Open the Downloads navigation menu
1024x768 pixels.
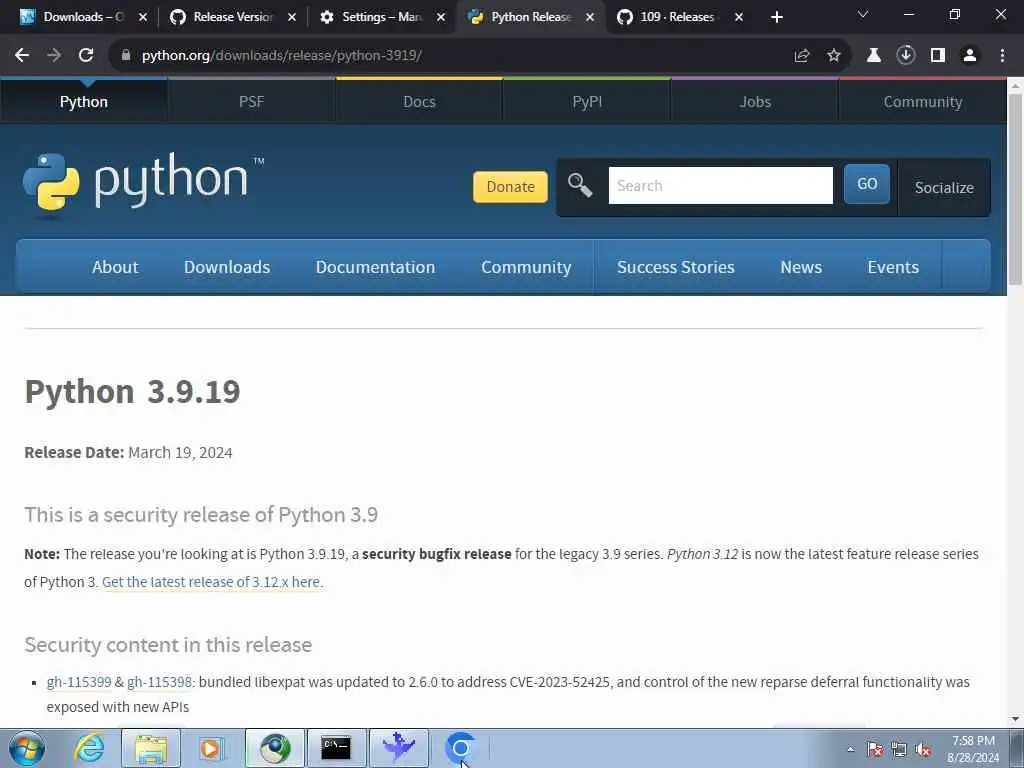click(227, 267)
